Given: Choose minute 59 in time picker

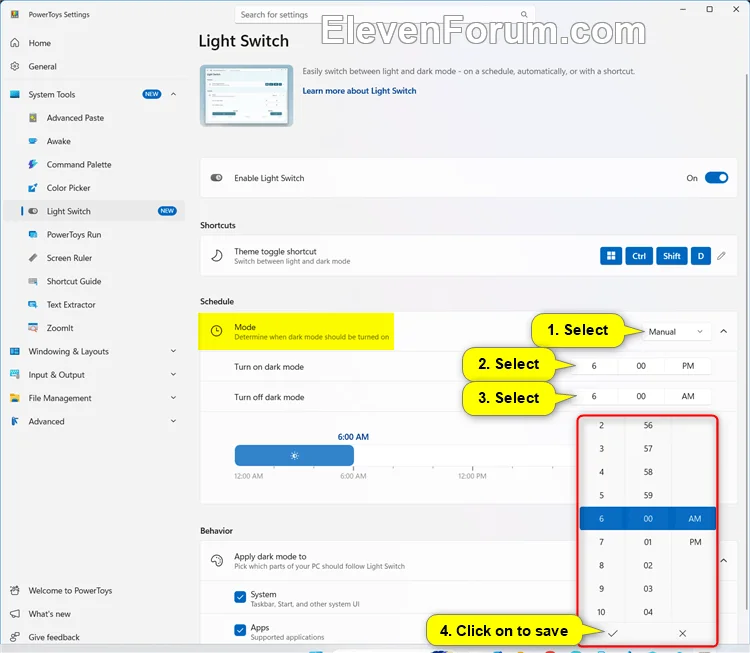Looking at the screenshot, I should 648,495.
